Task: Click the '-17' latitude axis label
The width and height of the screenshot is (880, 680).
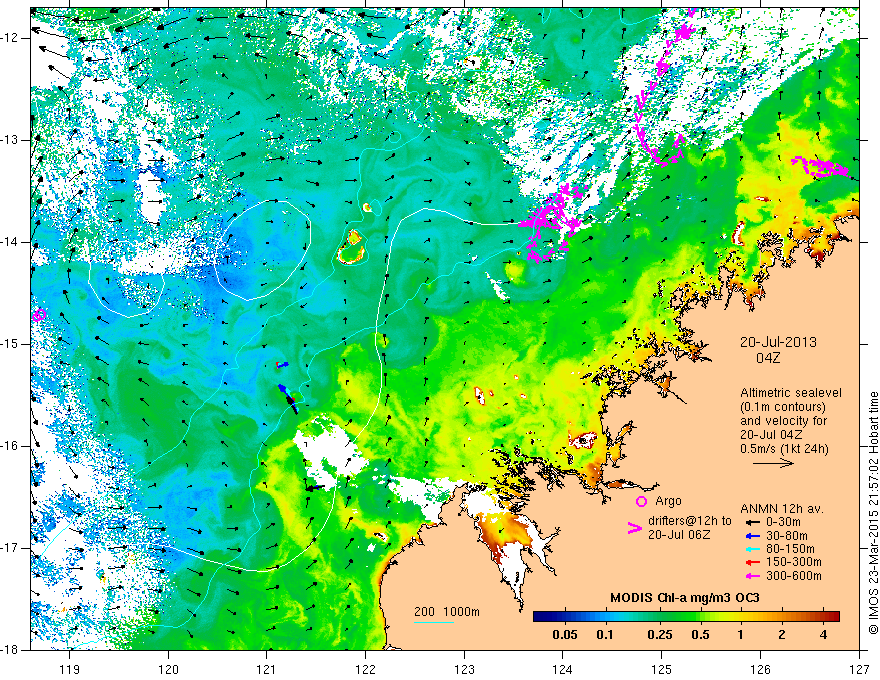Action: [x=11, y=548]
